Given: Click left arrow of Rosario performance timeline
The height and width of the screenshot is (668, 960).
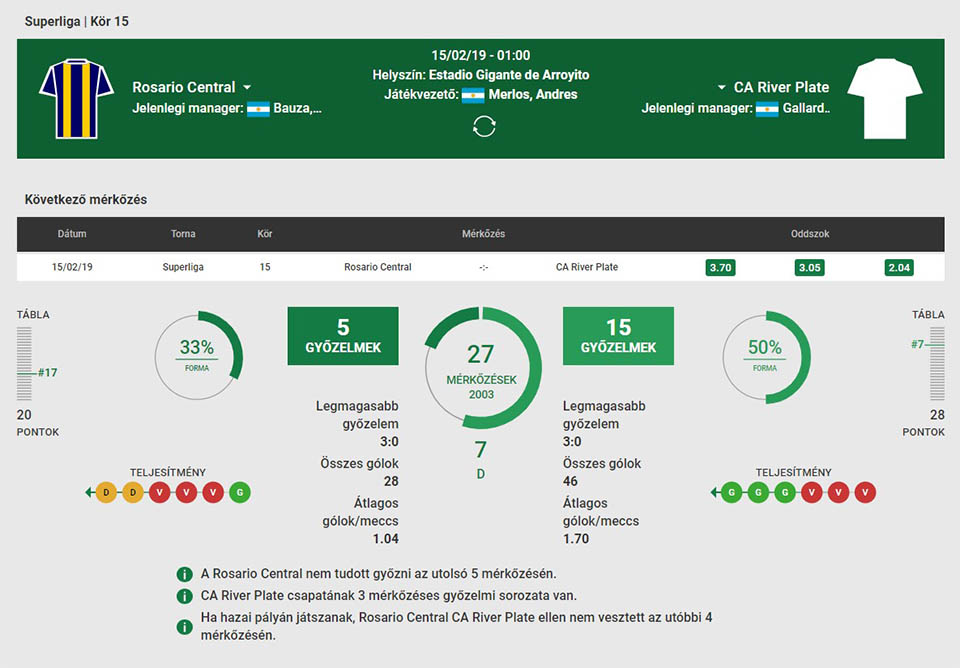Looking at the screenshot, I should pos(89,492).
